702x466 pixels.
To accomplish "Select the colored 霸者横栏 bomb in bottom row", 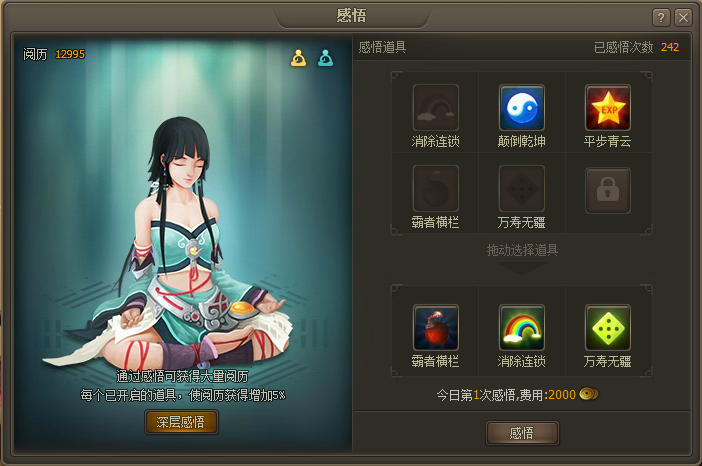I will (436, 328).
